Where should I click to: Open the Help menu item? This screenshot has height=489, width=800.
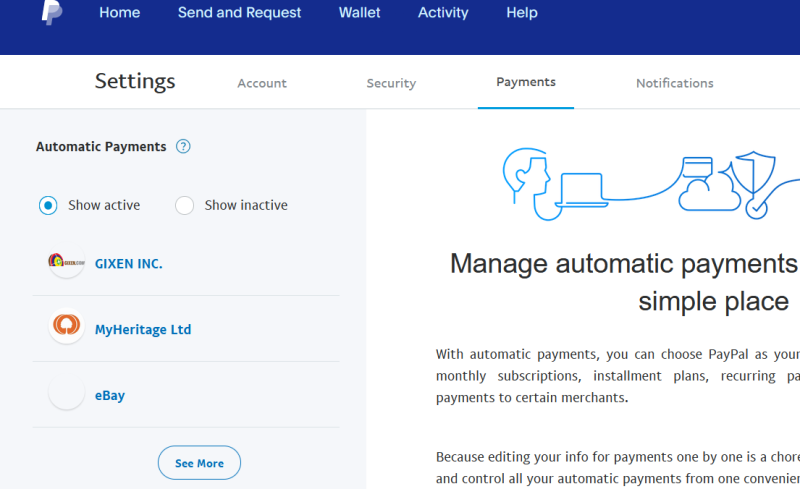tap(521, 12)
